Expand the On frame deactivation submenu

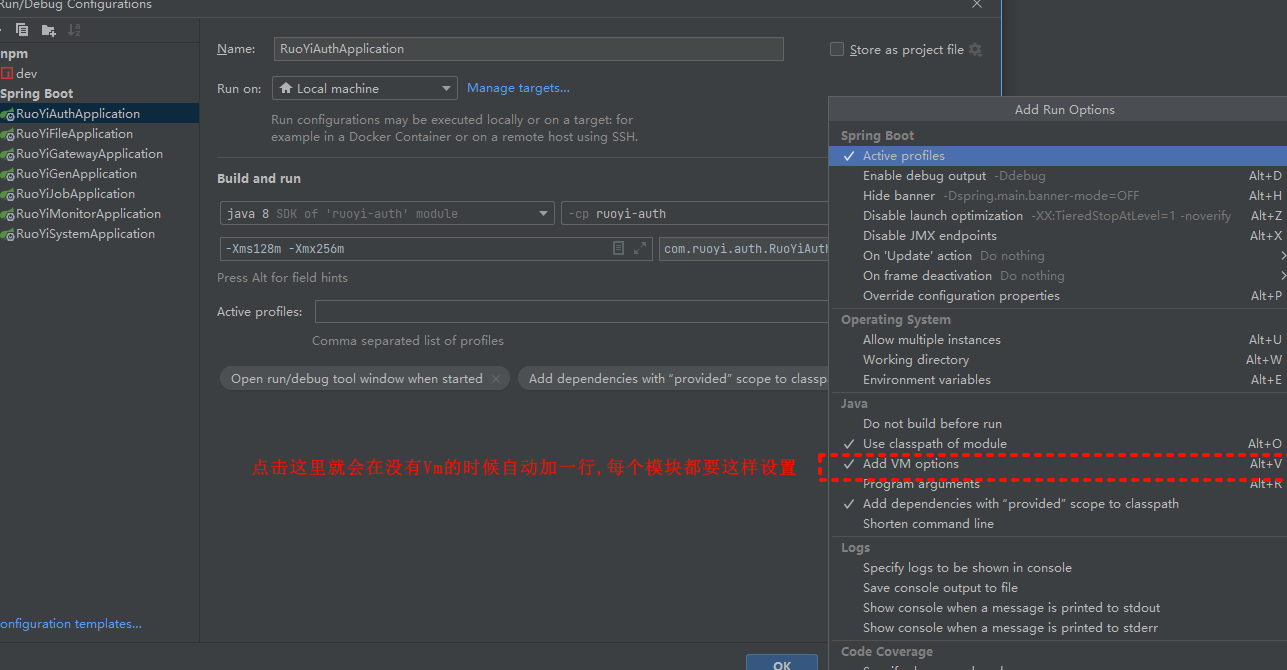[1058, 276]
